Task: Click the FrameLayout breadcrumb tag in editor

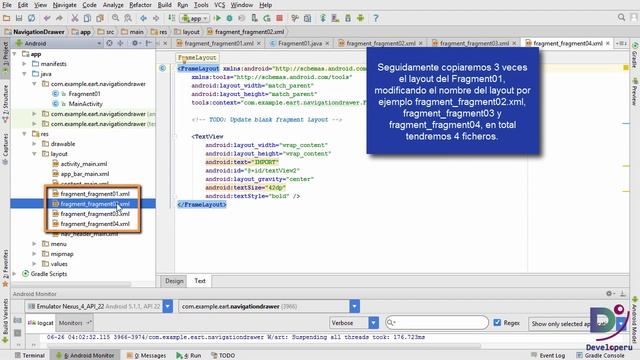Action: pos(197,58)
